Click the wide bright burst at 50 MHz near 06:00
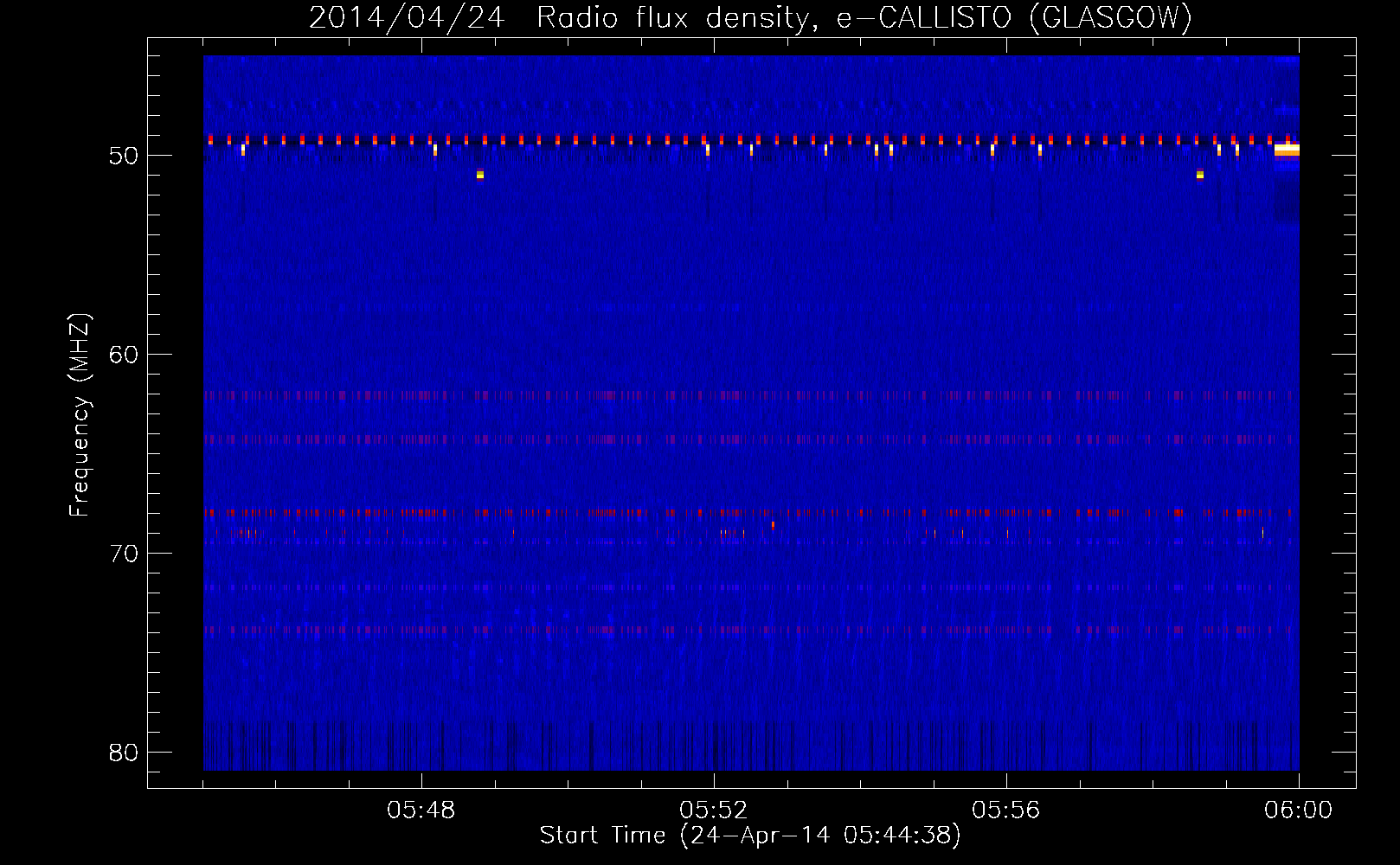The width and height of the screenshot is (1400, 865). (x=1287, y=150)
